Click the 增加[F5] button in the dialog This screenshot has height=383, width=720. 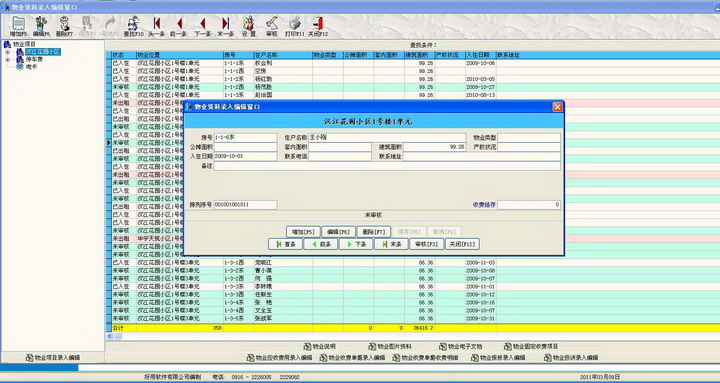coord(302,232)
